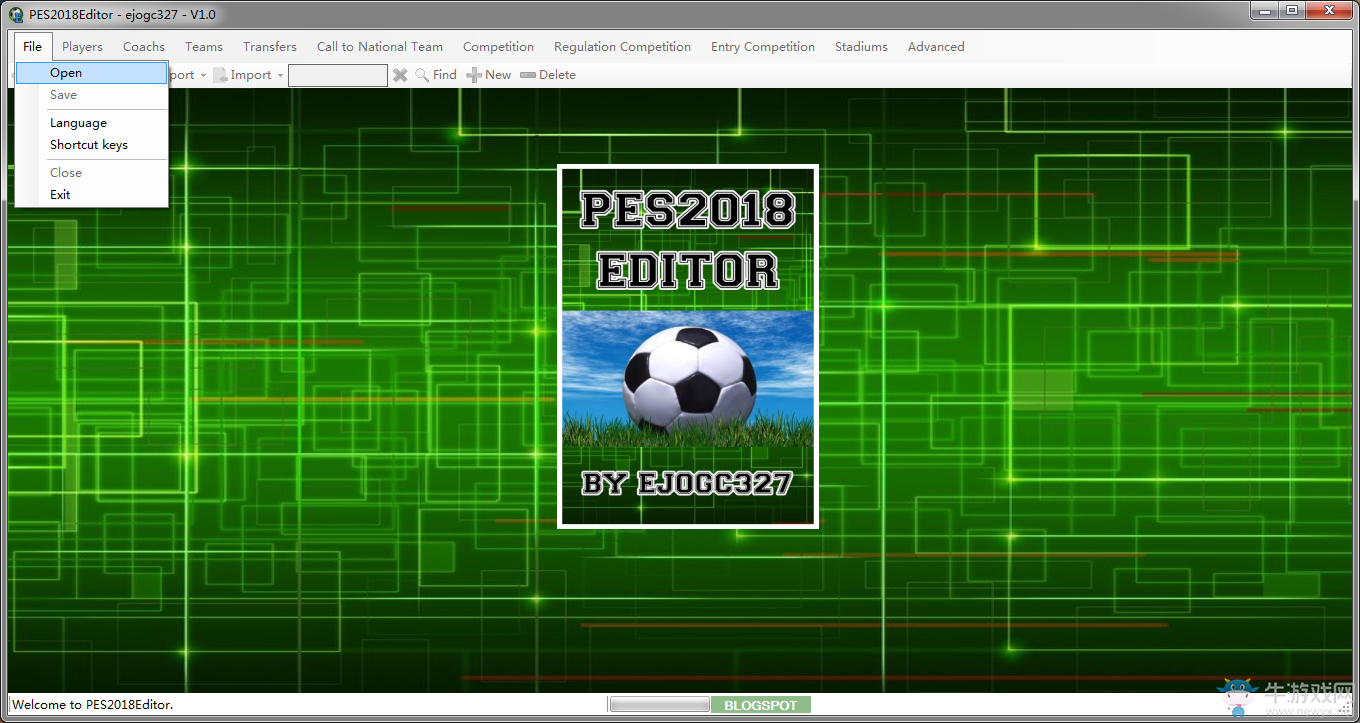Expand the Export dropdown arrow
The height and width of the screenshot is (723, 1360).
coord(203,75)
